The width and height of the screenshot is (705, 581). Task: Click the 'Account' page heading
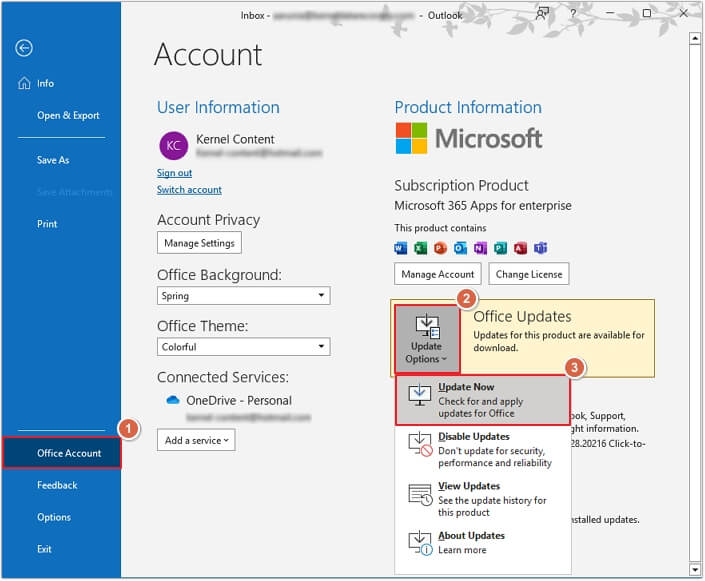(x=208, y=55)
